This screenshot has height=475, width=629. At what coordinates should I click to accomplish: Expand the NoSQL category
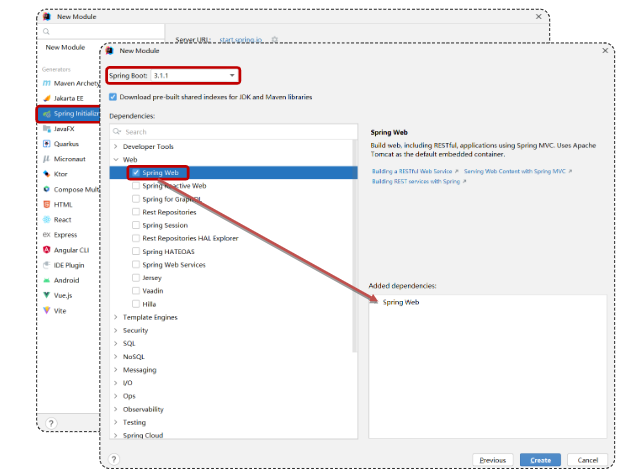(x=116, y=356)
